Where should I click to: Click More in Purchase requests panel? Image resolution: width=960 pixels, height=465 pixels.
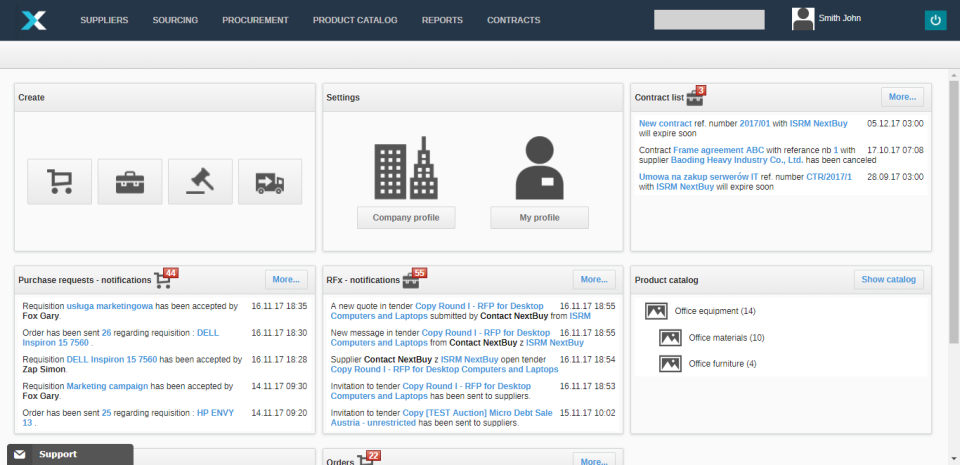287,280
